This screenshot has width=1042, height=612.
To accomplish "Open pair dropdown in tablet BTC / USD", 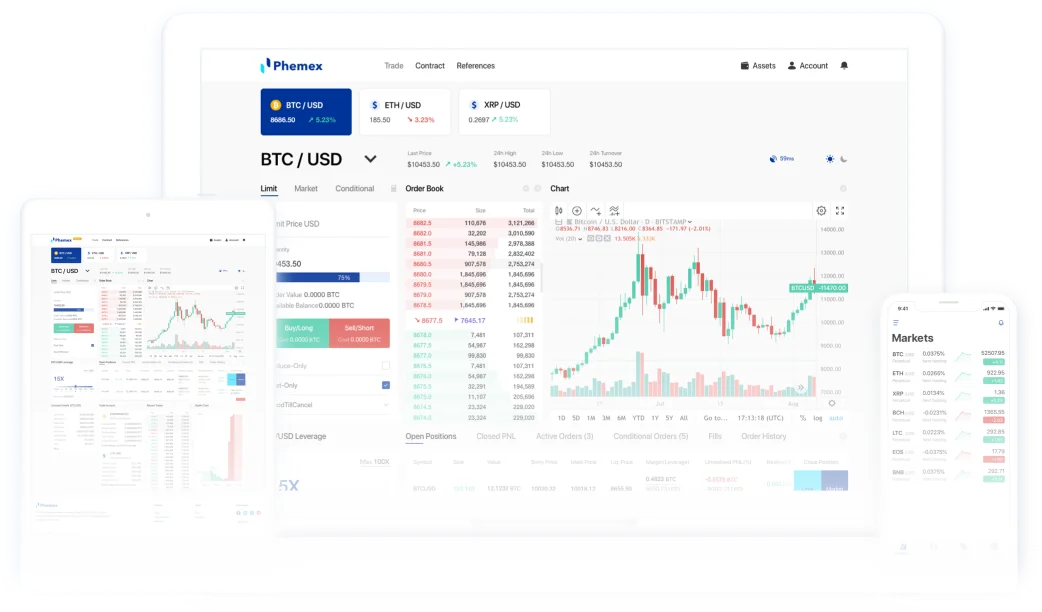I will click(x=87, y=271).
